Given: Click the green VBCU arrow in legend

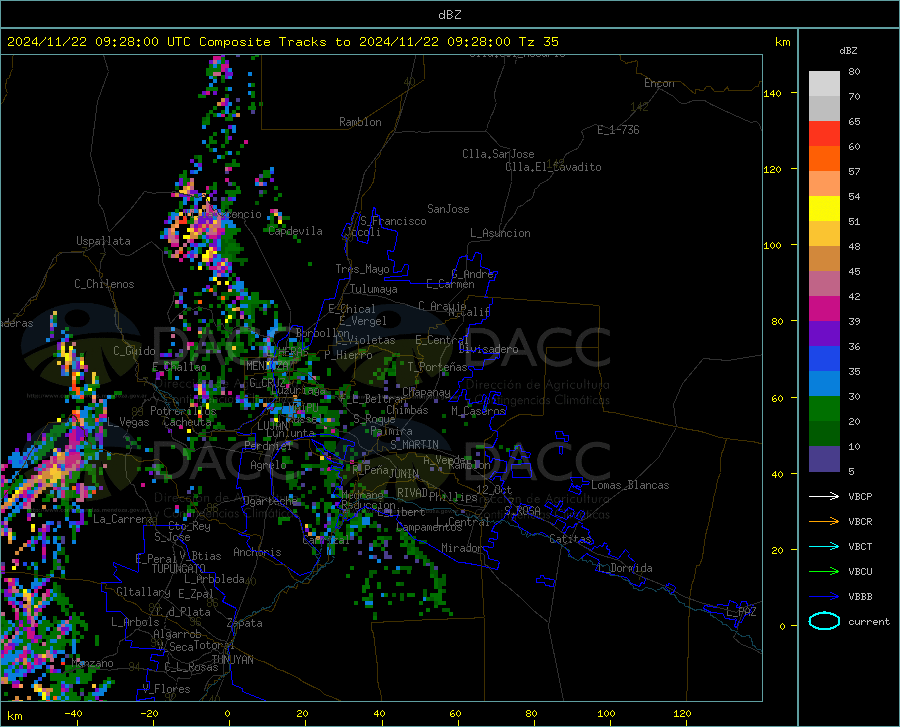Looking at the screenshot, I should point(824,572).
